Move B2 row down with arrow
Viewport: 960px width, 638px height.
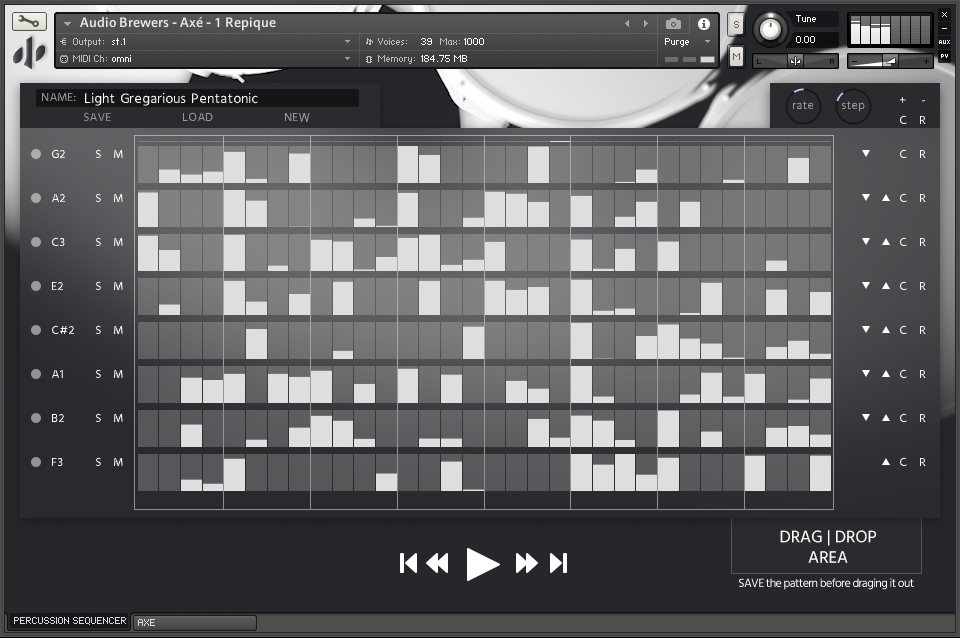(866, 418)
